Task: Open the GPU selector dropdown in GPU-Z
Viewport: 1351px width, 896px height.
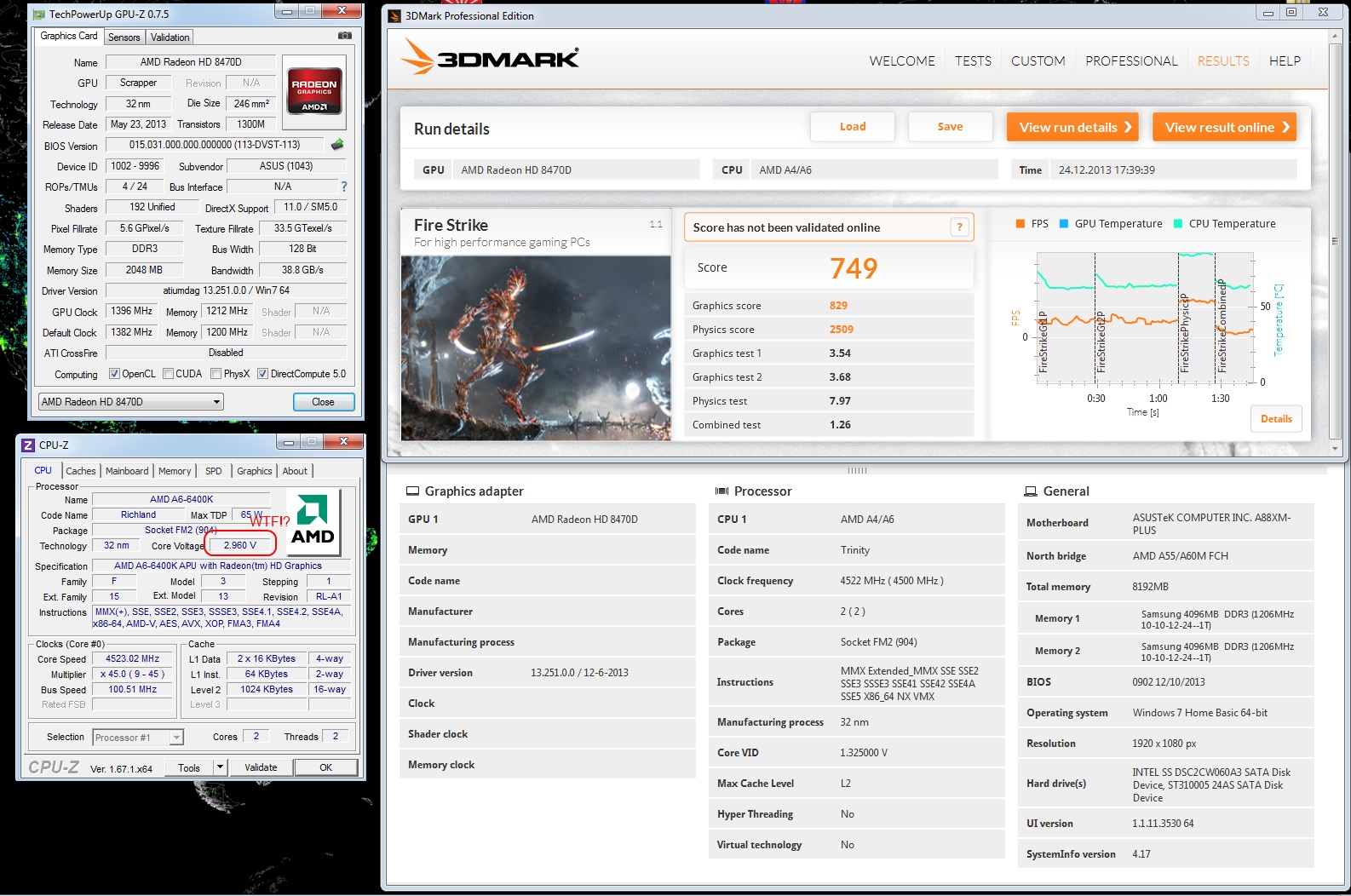Action: tap(131, 402)
